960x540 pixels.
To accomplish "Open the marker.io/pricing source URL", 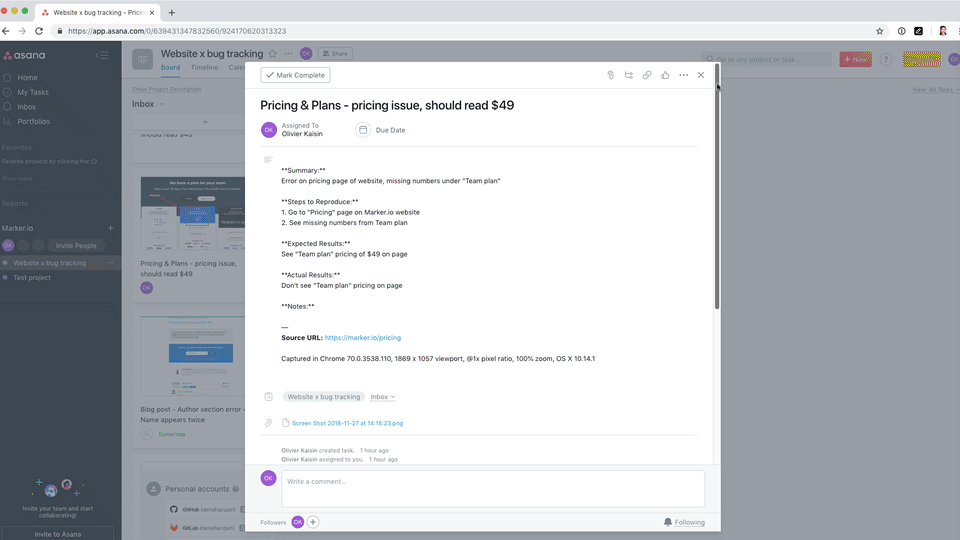I will click(362, 337).
